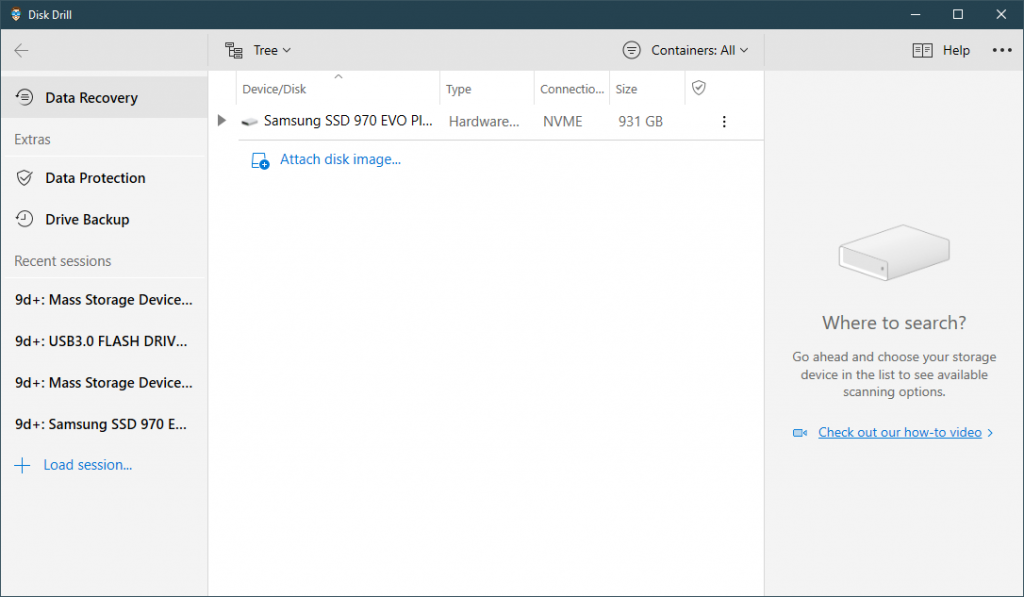1024x597 pixels.
Task: Open Samsung SSD row kebab menu
Action: pyautogui.click(x=724, y=122)
